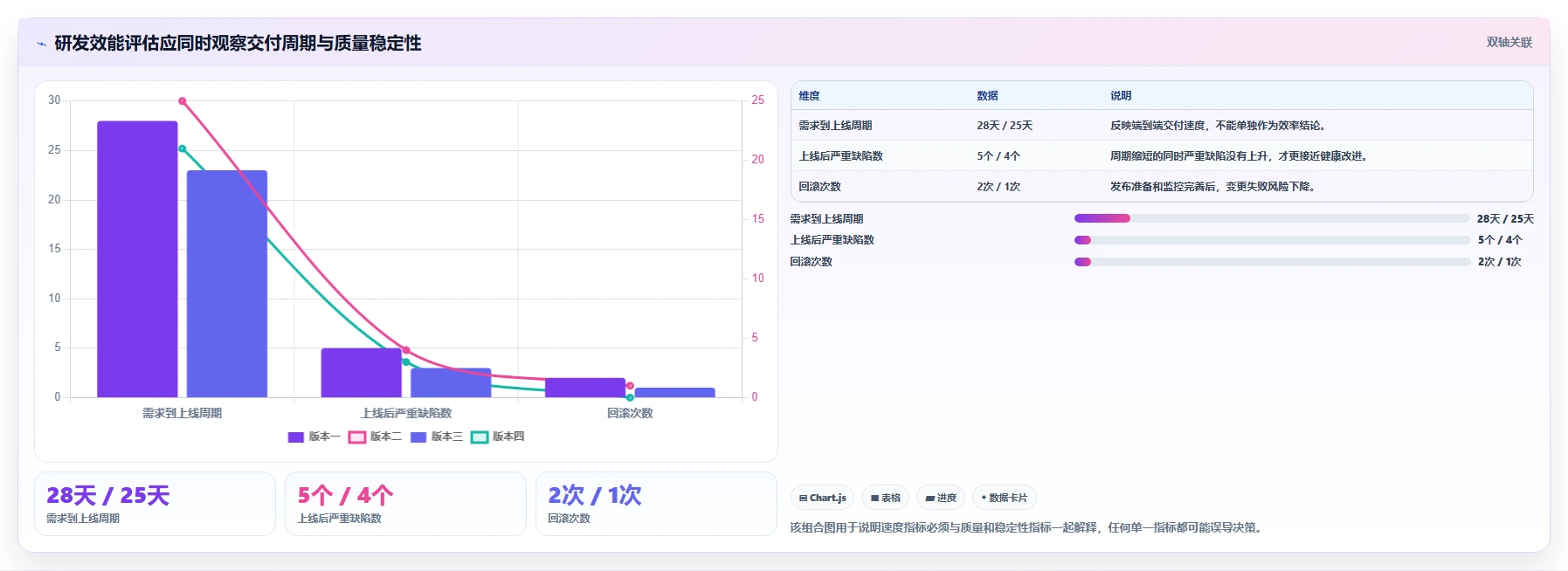Screen dimensions: 1568x571
Task: Click the 需求到上线周期 x-axis label
Action: click(x=182, y=413)
